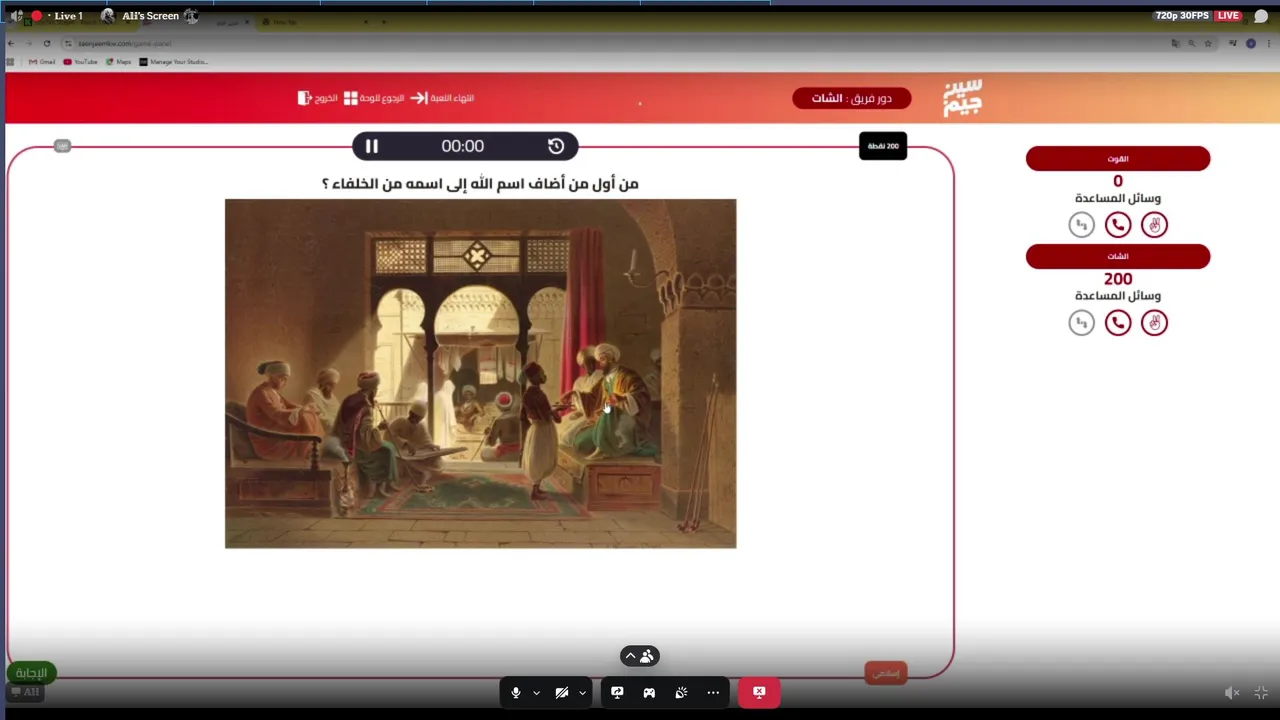Open the game controller activities icon
The image size is (1280, 720).
[649, 692]
